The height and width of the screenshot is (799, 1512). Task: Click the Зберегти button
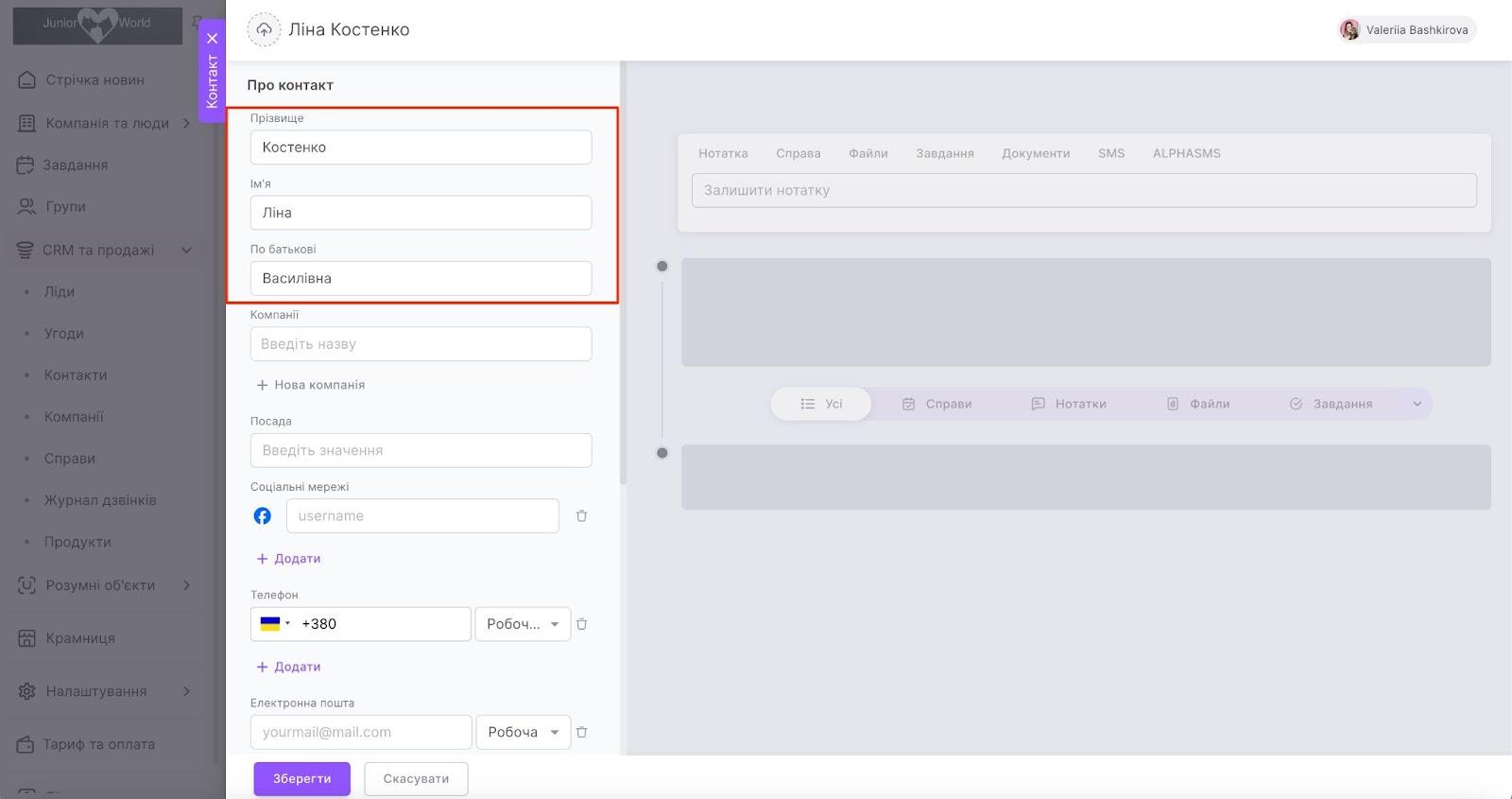(x=301, y=779)
